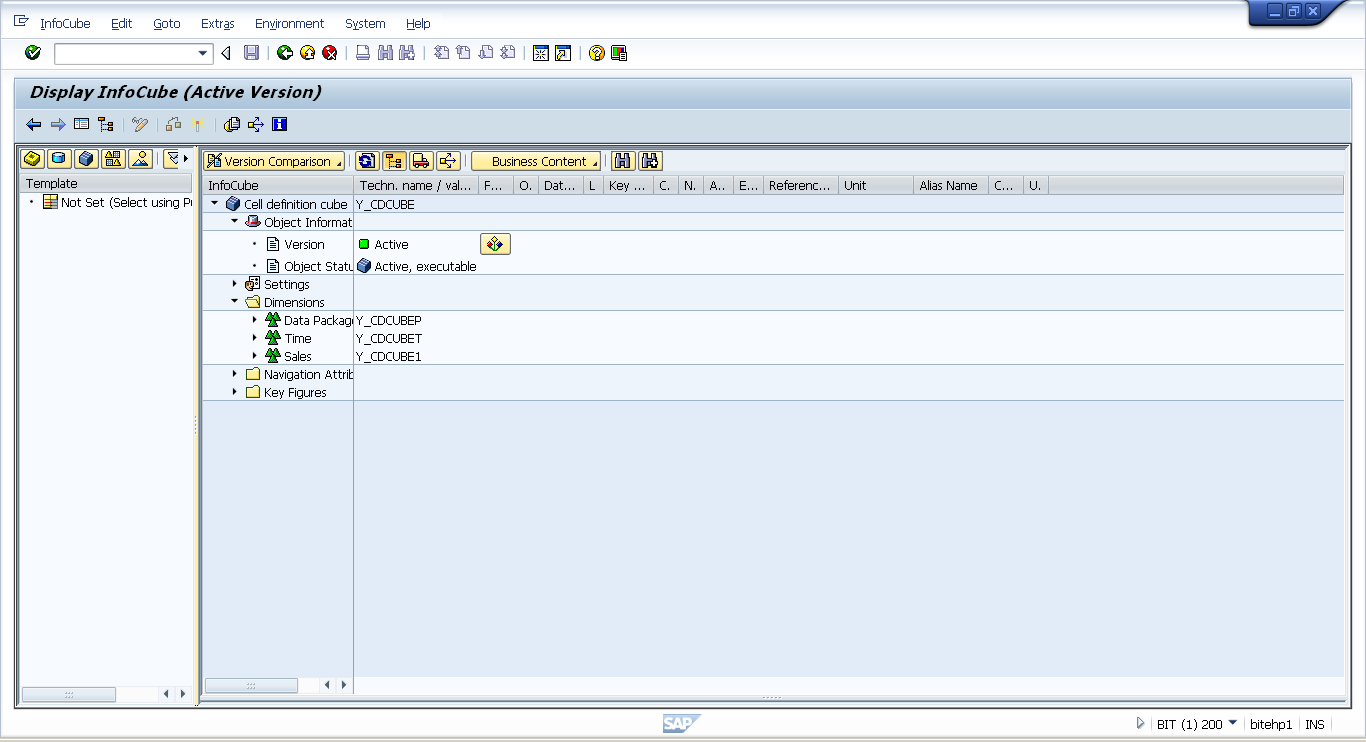Click the Display/Change pencil icon
The width and height of the screenshot is (1366, 742).
tap(140, 124)
